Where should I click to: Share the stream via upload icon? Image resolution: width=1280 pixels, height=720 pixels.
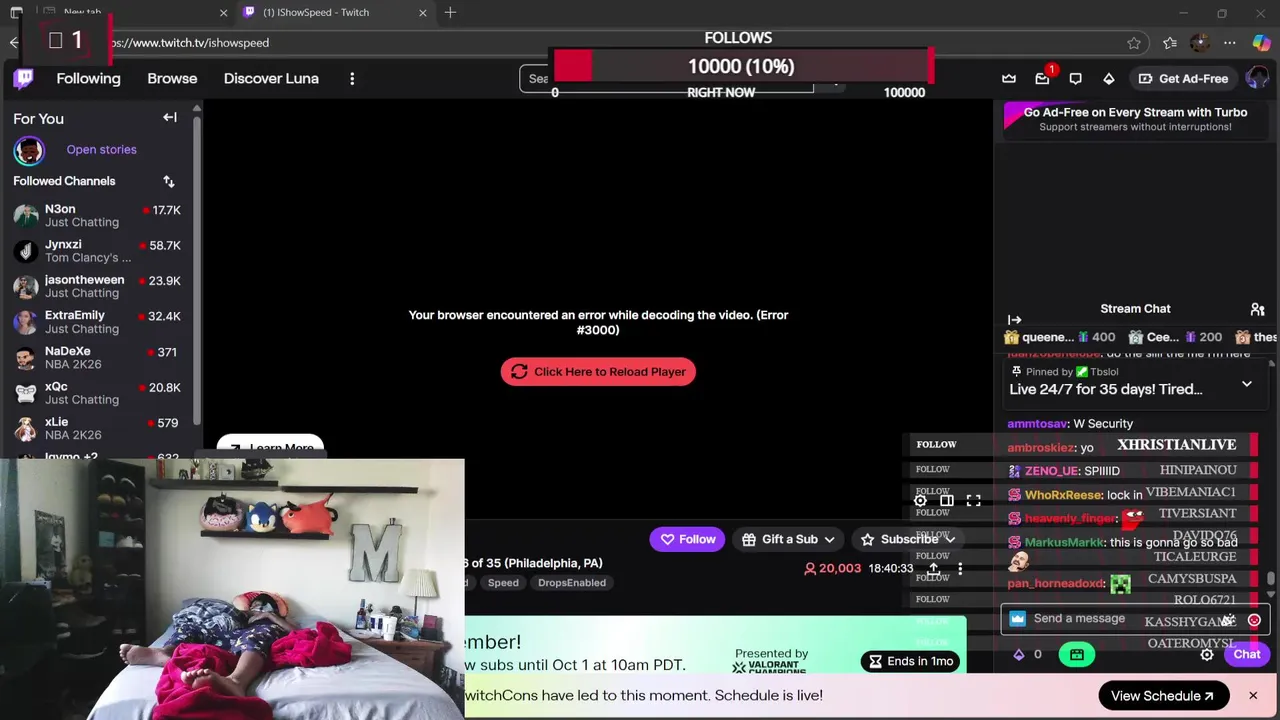[x=933, y=568]
